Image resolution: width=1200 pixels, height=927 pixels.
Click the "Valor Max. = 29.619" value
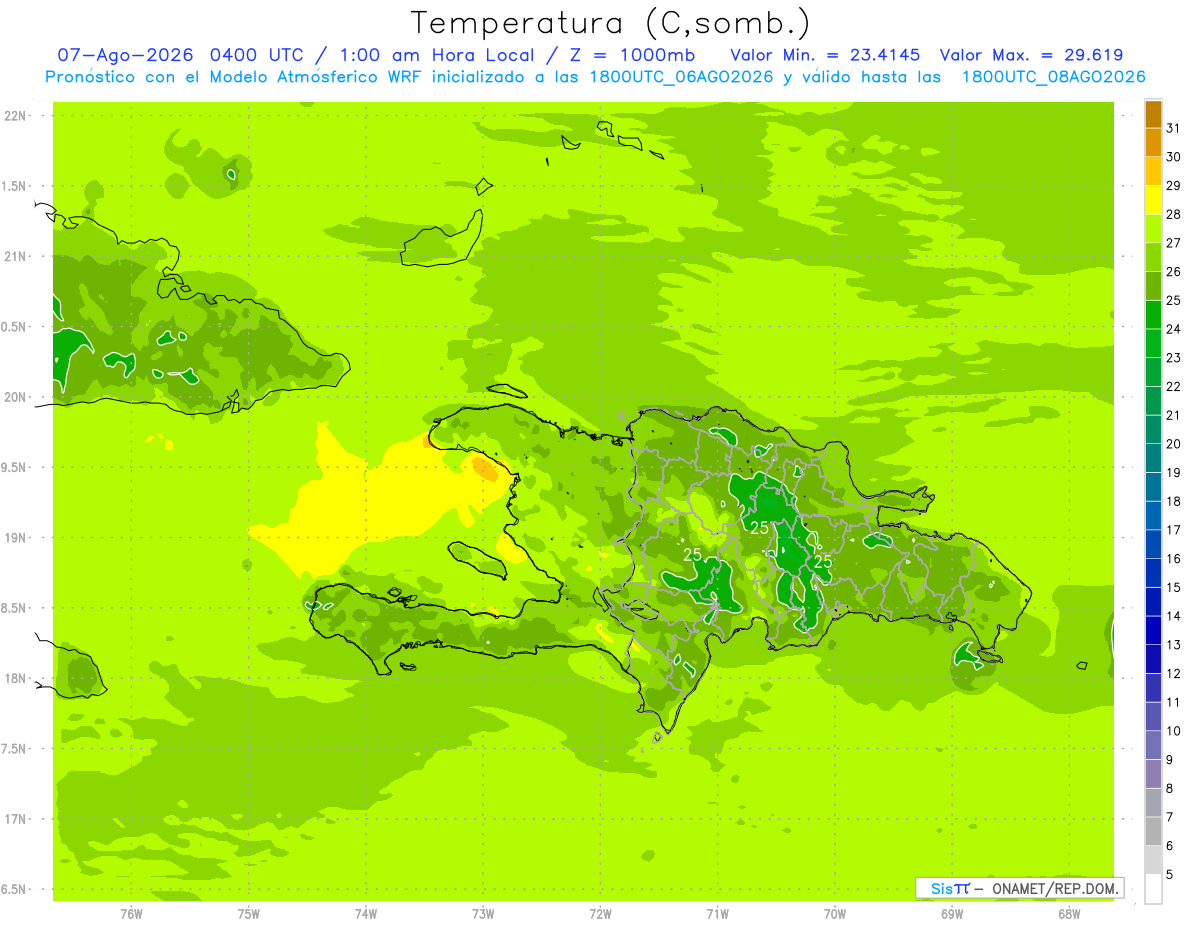pyautogui.click(x=1031, y=55)
